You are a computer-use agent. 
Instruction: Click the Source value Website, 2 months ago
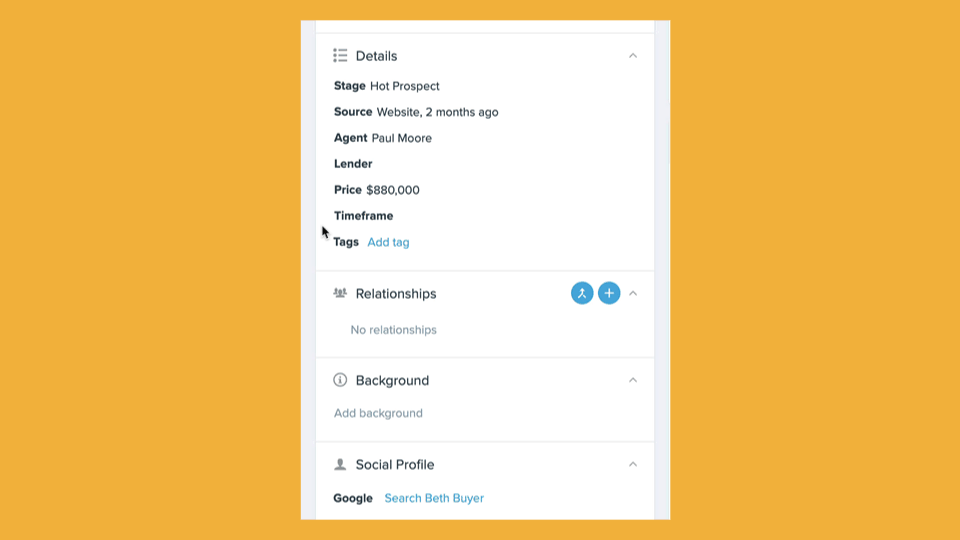point(437,112)
